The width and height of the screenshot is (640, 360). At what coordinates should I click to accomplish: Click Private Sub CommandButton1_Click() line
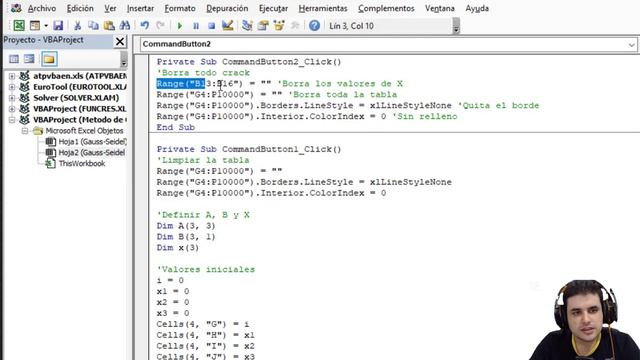[x=249, y=149]
